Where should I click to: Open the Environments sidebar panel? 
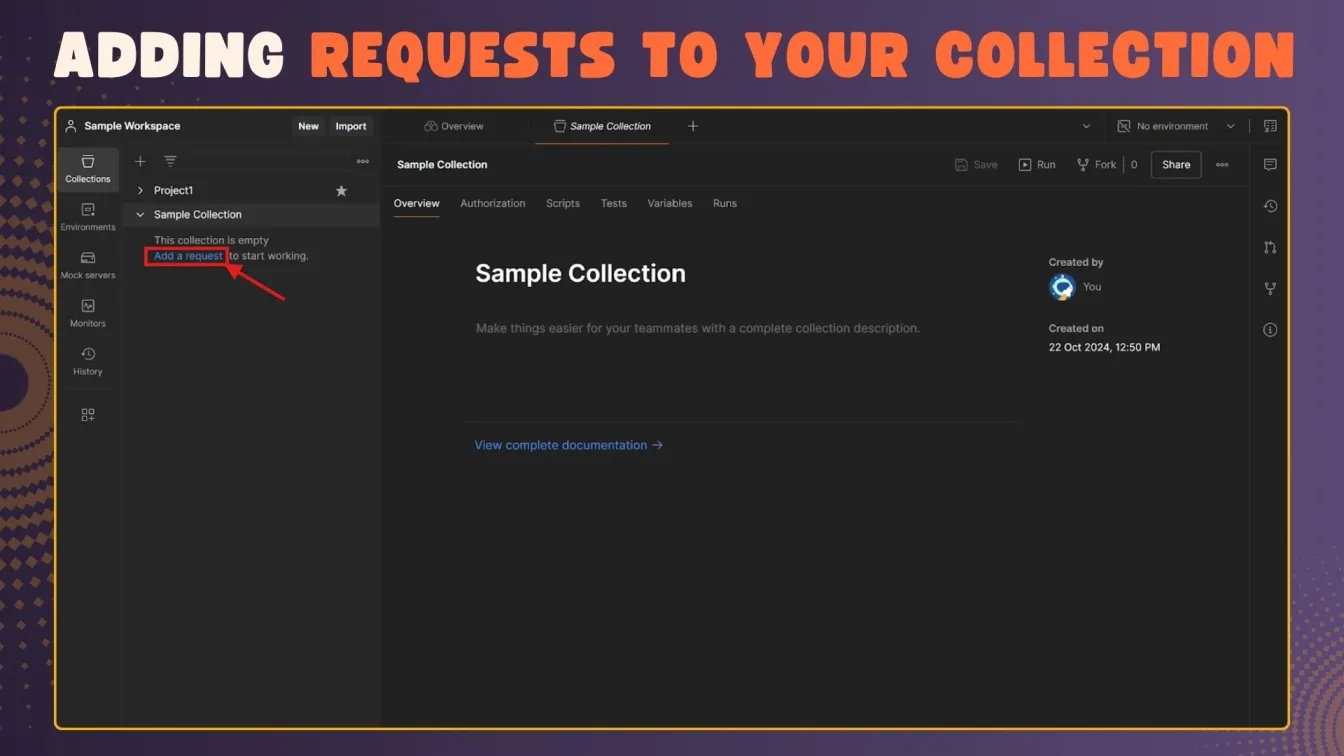coord(88,217)
